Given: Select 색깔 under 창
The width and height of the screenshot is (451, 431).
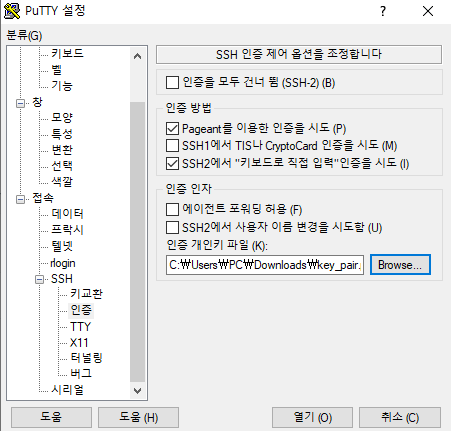Looking at the screenshot, I should pos(62,182).
